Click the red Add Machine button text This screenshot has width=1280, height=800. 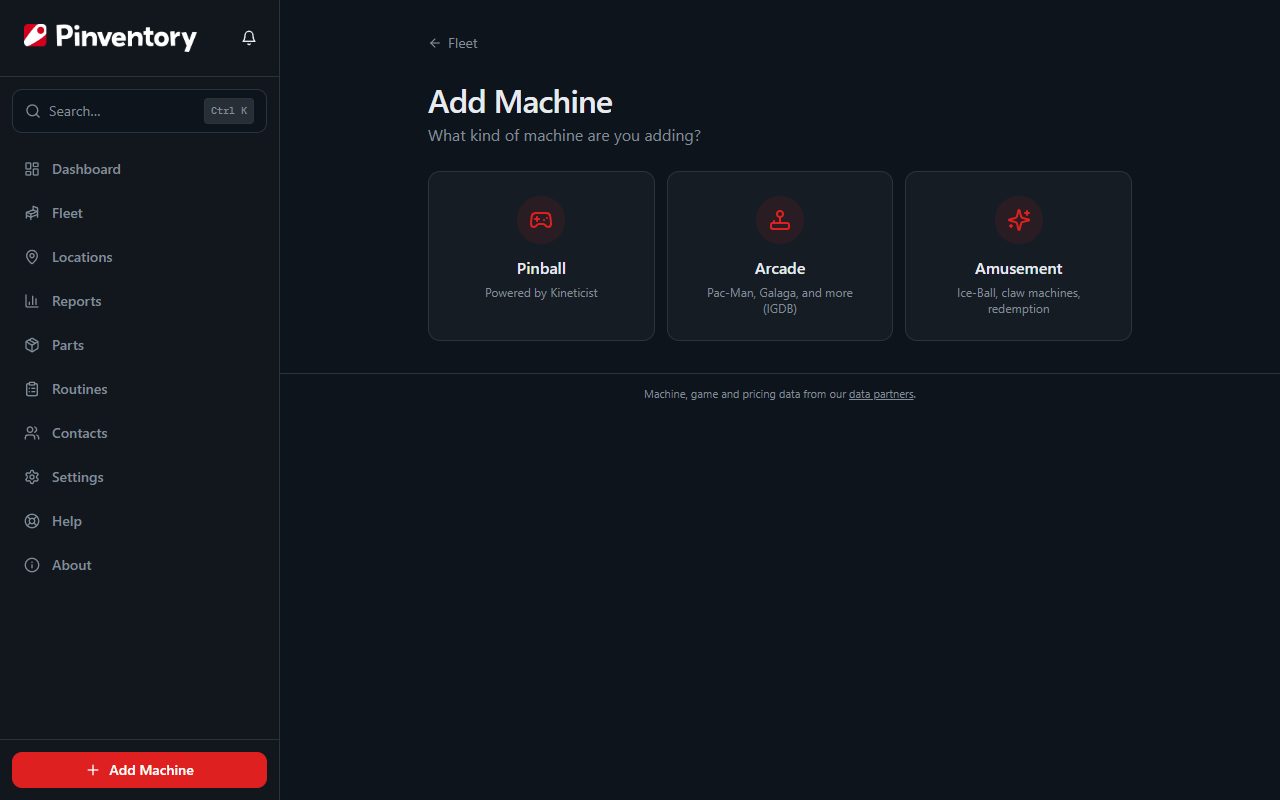click(151, 770)
